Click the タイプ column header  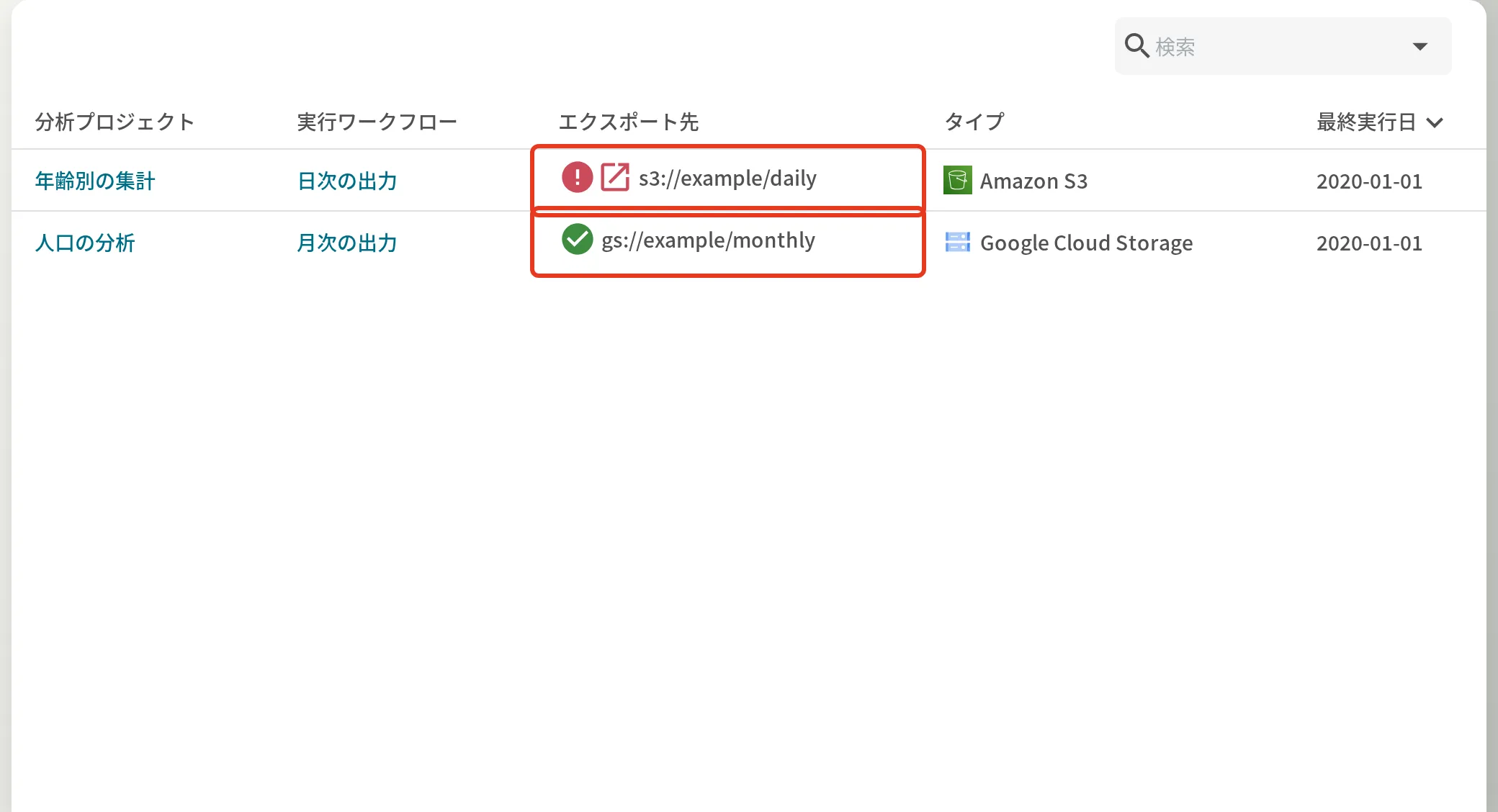[974, 122]
